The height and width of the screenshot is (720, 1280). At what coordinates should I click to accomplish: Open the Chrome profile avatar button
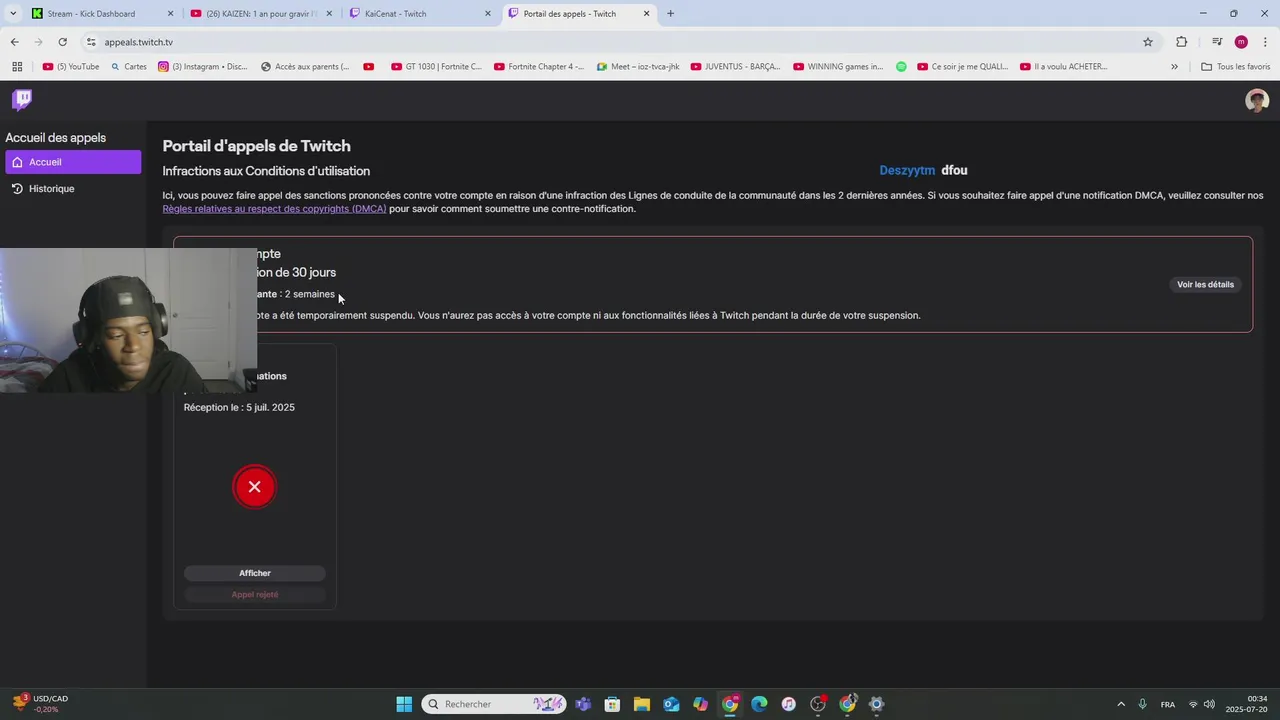click(1241, 42)
